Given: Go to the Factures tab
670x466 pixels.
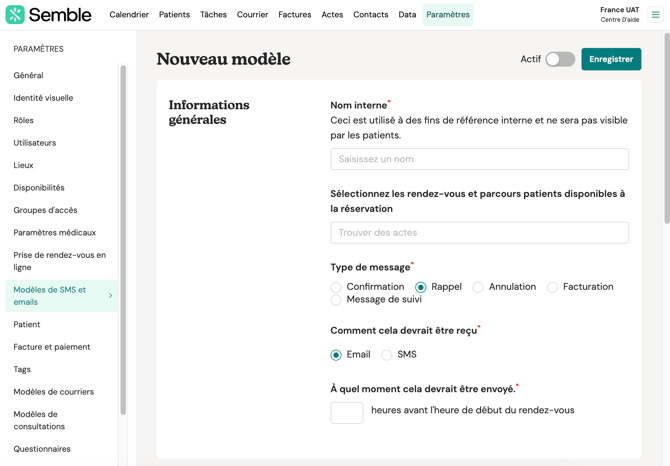Looking at the screenshot, I should click(294, 15).
